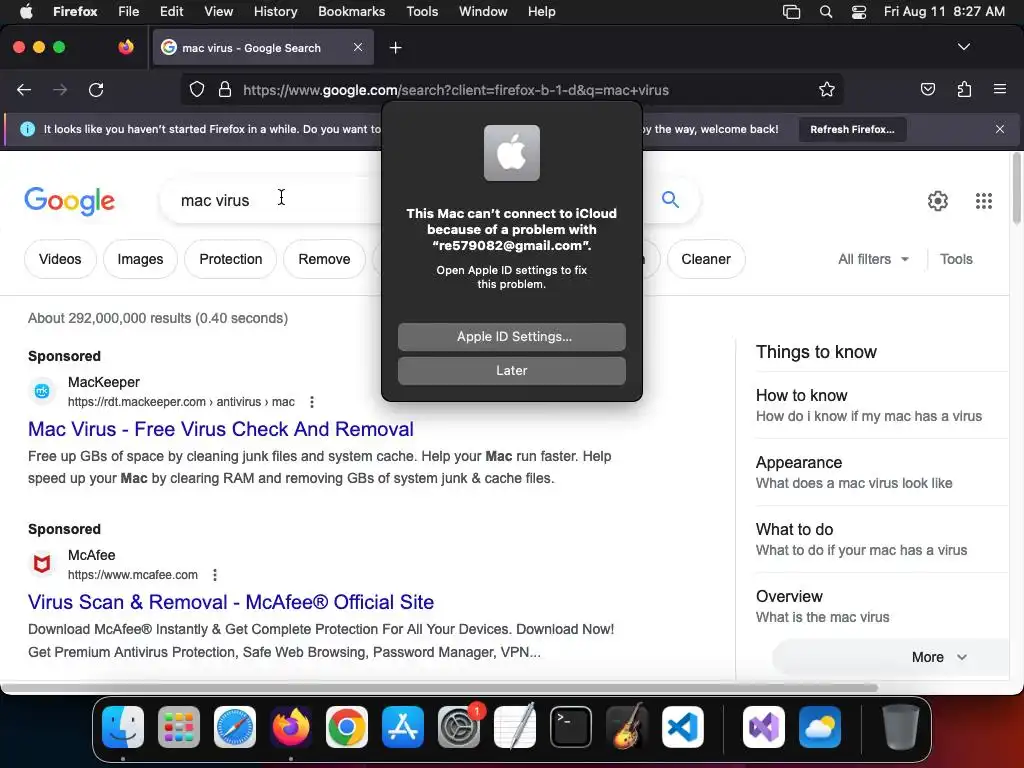The width and height of the screenshot is (1024, 768).
Task: Open the App Store dock icon
Action: 403,727
